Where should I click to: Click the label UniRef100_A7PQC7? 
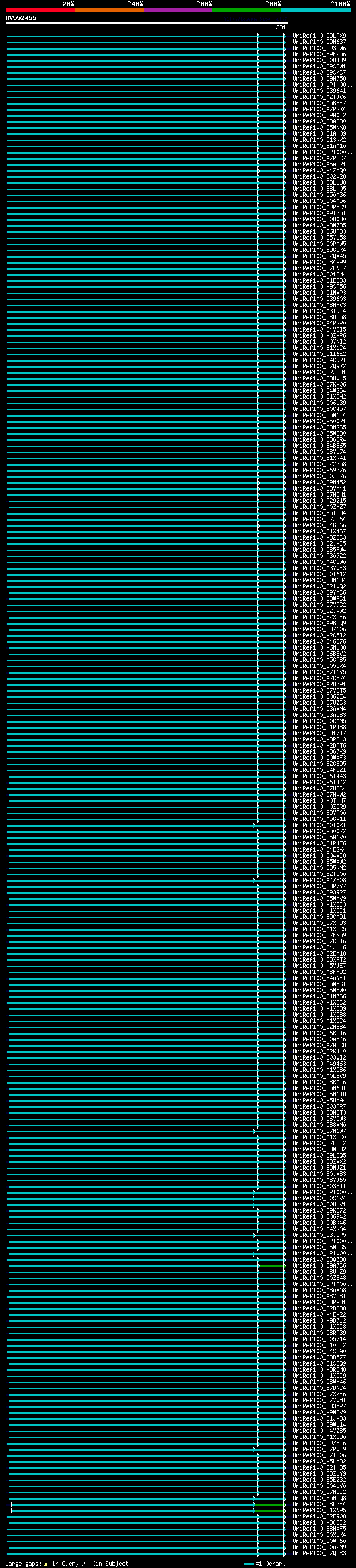pyautogui.click(x=319, y=159)
